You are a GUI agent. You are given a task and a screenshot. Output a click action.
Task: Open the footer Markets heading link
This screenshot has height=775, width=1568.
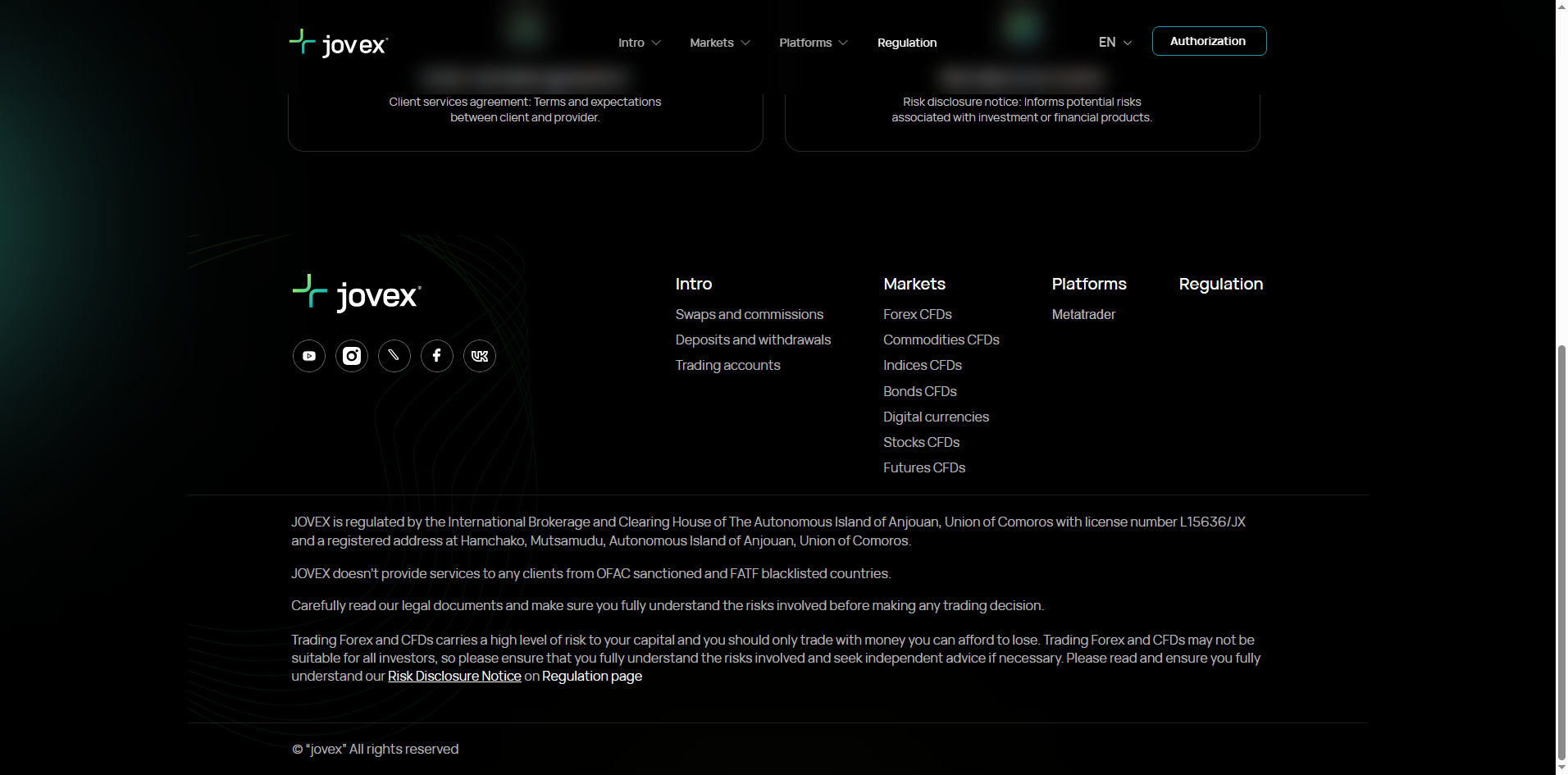point(914,284)
